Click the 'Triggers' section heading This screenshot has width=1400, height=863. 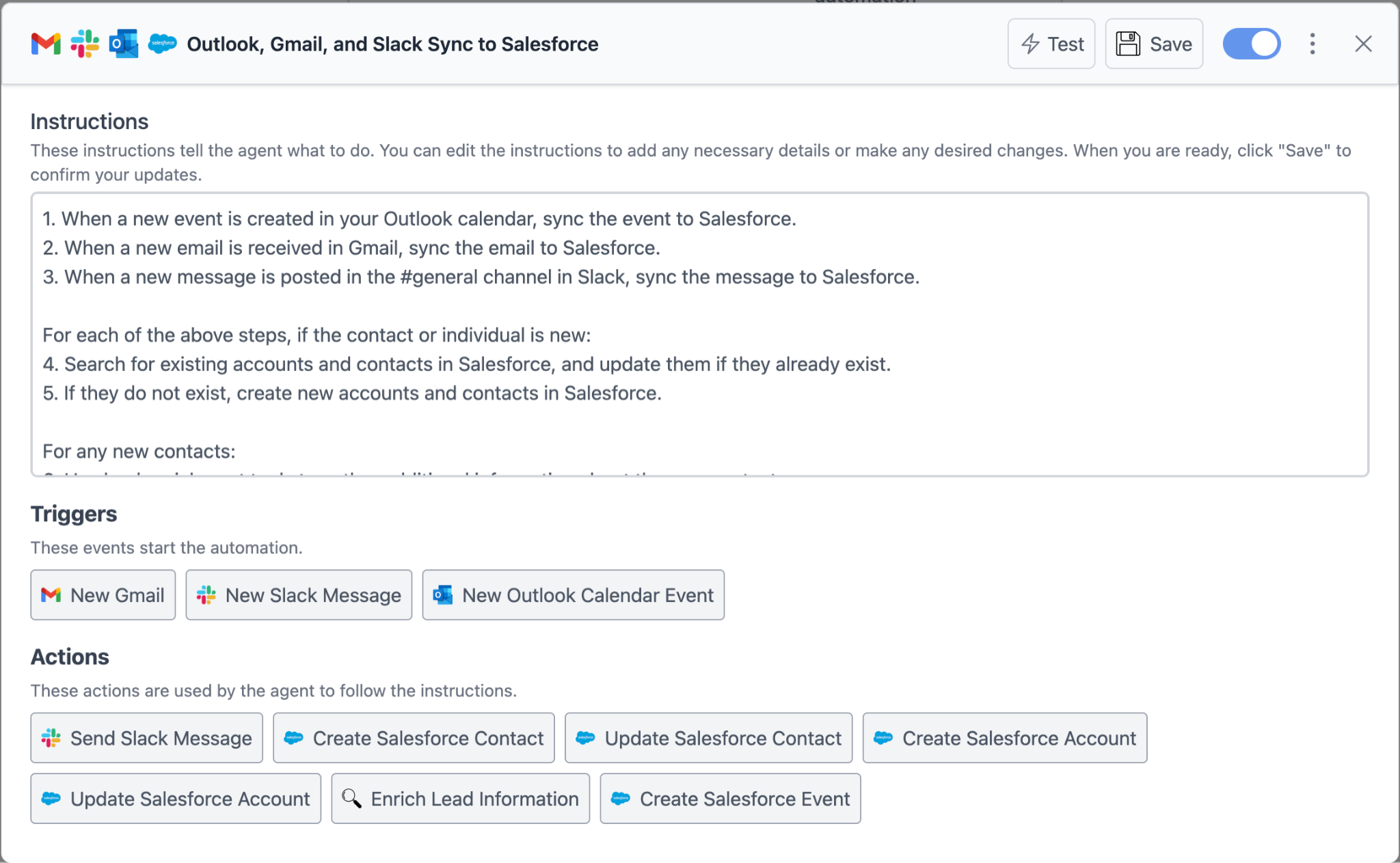coord(74,514)
